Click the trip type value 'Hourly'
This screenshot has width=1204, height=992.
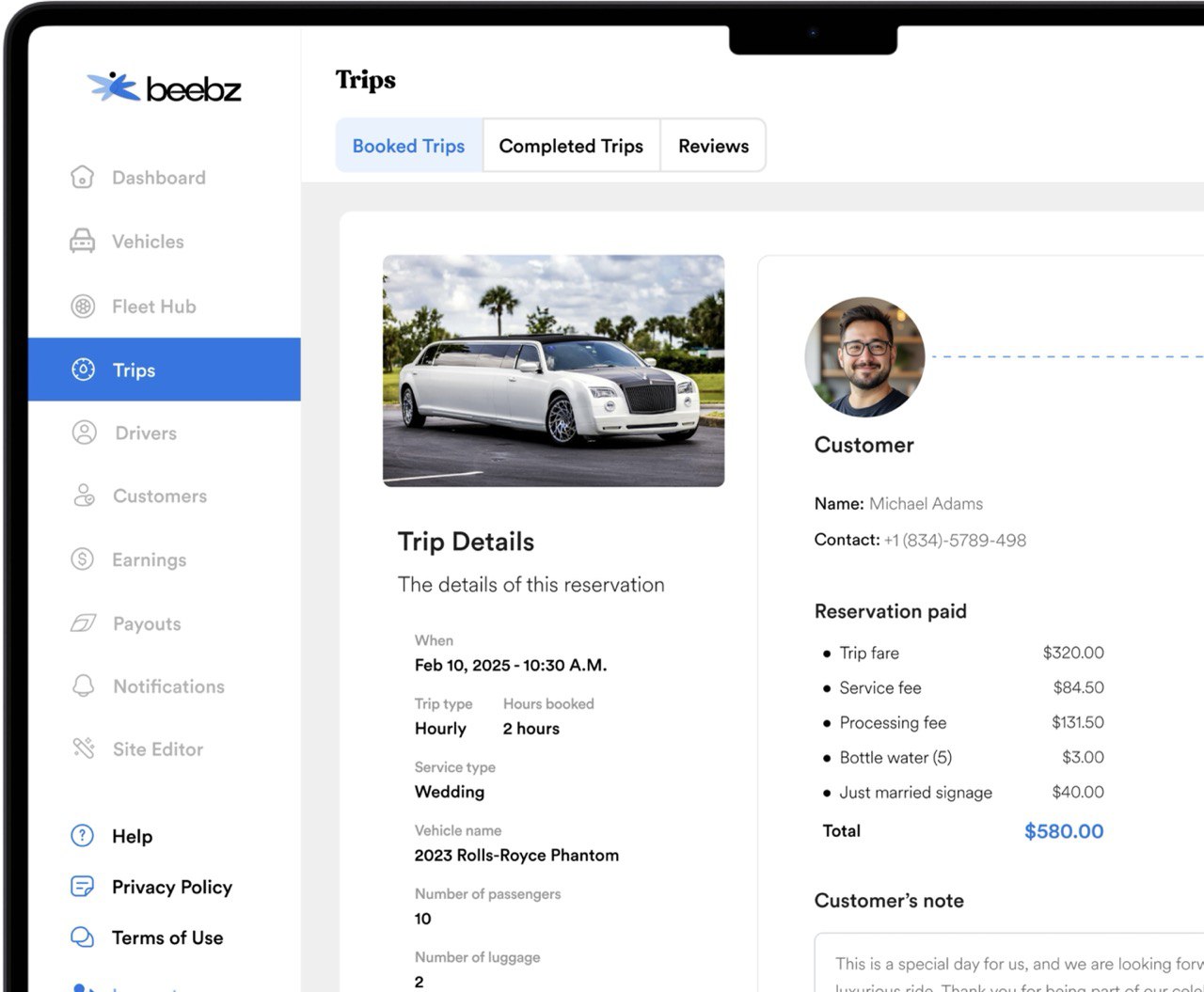440,728
